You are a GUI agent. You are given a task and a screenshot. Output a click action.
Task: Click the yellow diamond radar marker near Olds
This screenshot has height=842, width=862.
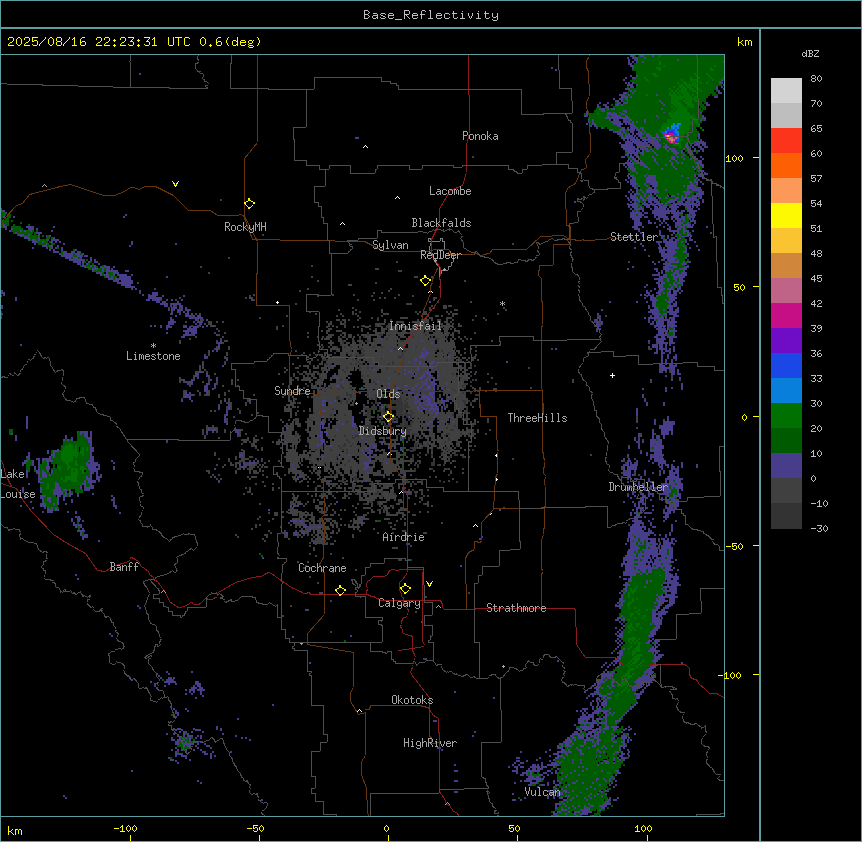389,417
